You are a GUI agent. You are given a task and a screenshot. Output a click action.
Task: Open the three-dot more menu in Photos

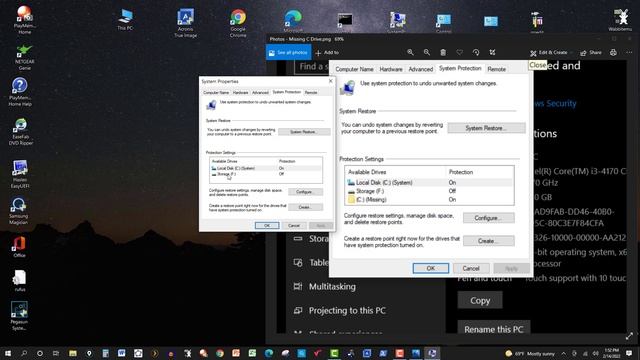click(x=629, y=53)
